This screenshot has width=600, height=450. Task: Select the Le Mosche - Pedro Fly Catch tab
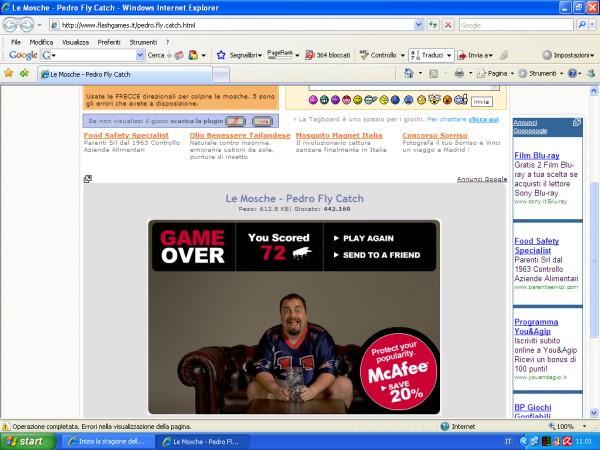click(x=125, y=74)
